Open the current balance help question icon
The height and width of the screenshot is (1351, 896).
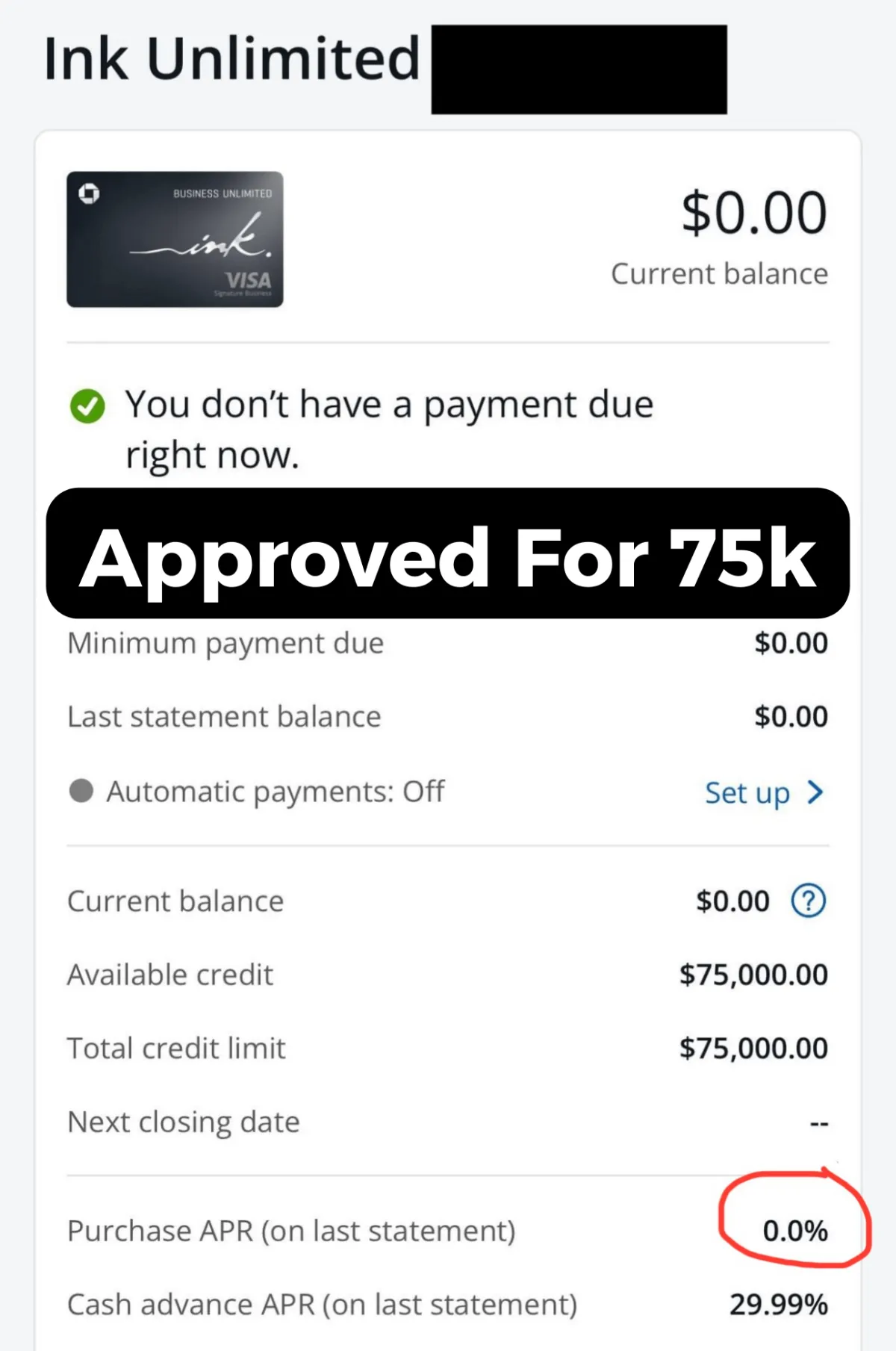(x=808, y=901)
